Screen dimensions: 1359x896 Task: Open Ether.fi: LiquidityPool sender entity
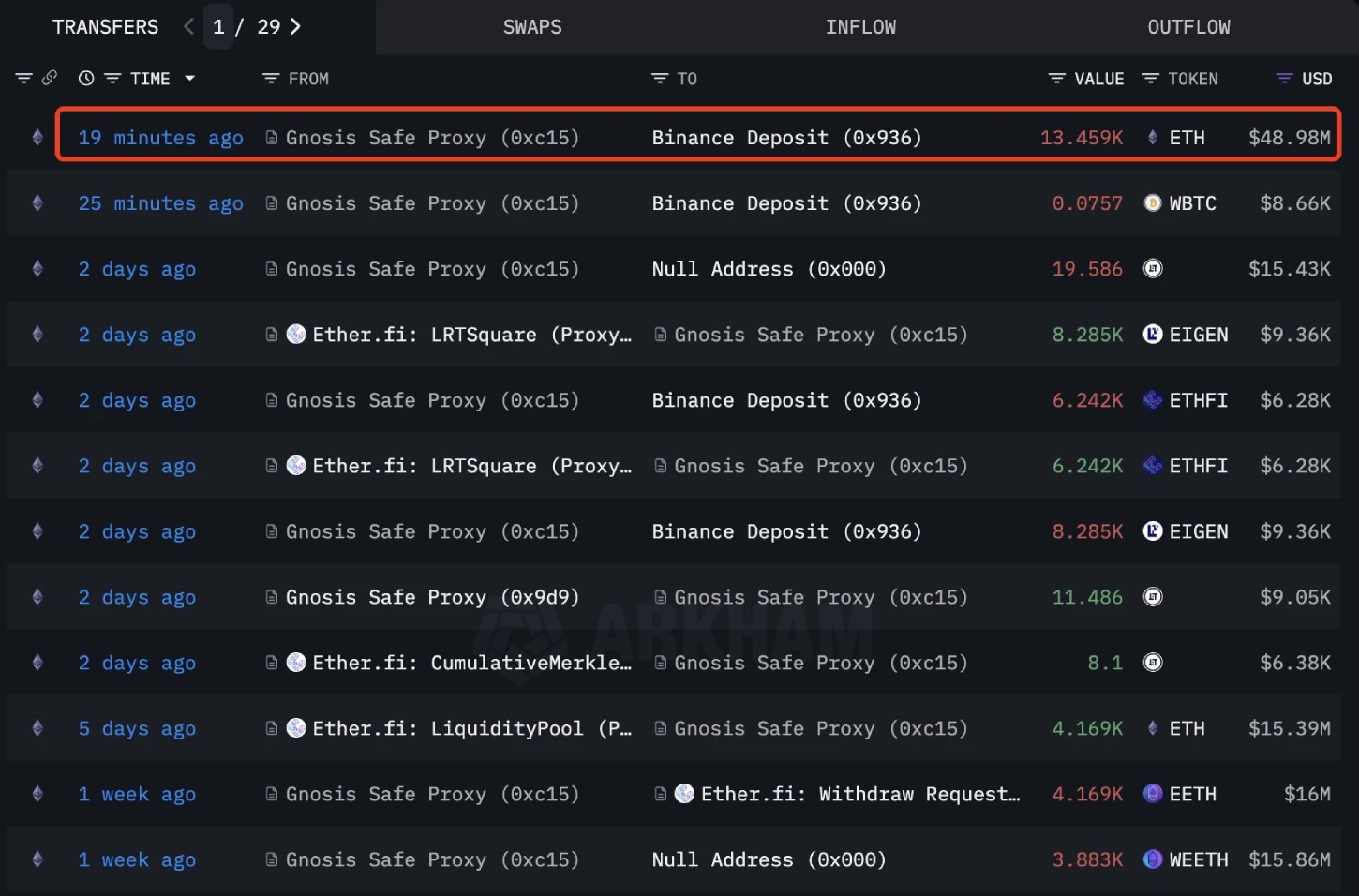point(471,728)
